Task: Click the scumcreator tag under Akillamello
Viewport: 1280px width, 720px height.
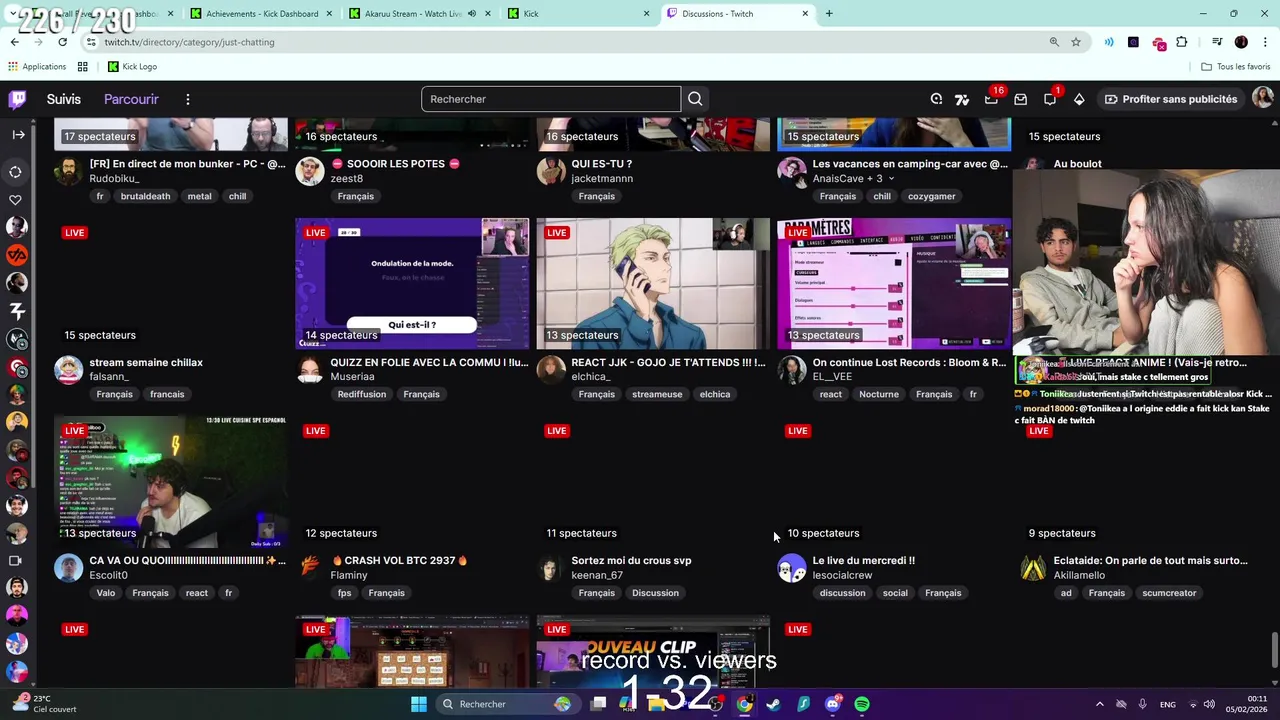Action: (x=1169, y=593)
